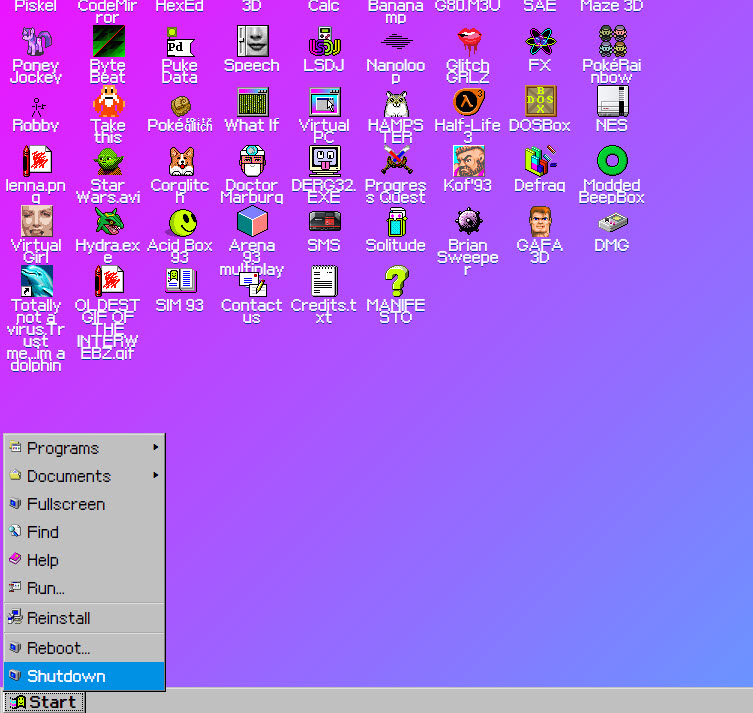The width and height of the screenshot is (753, 713).
Task: Open the Credits.txt file icon
Action: (324, 282)
